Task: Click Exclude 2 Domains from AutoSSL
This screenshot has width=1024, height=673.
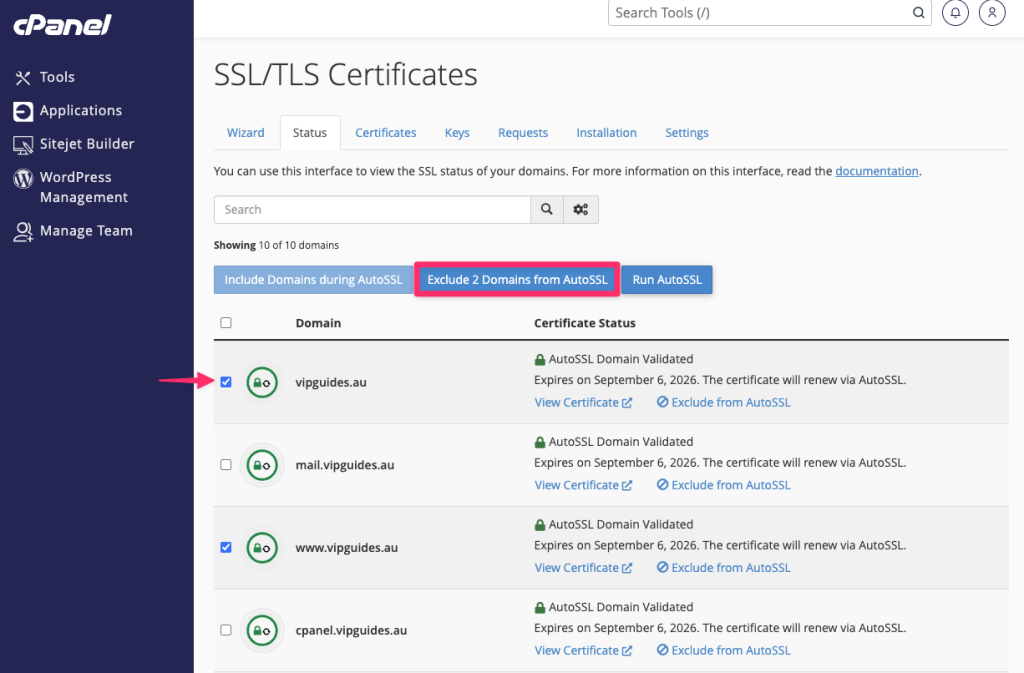Action: click(517, 279)
